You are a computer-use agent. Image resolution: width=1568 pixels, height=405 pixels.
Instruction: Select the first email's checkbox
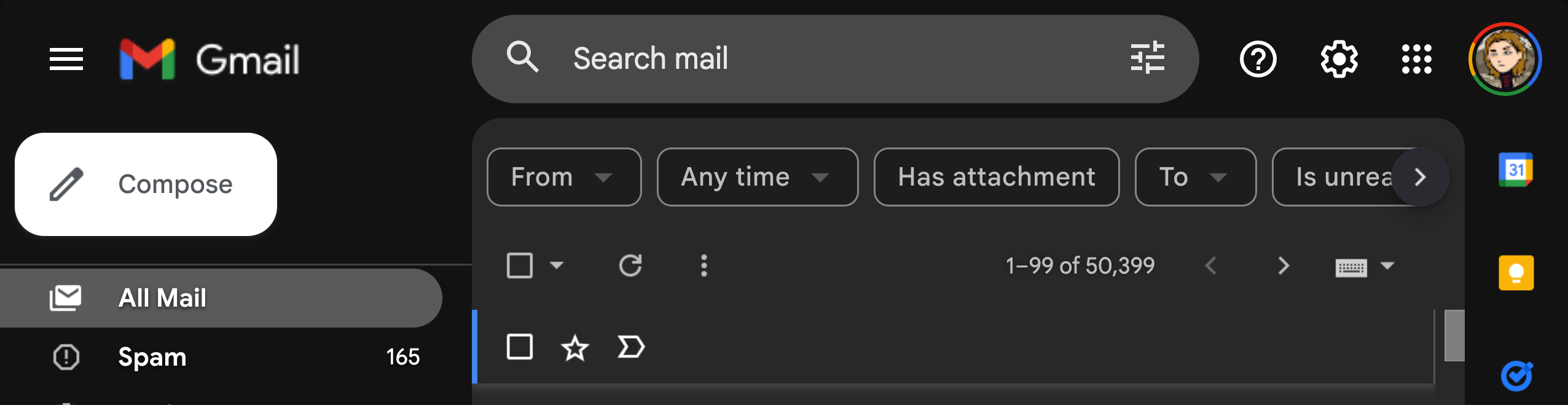tap(520, 347)
